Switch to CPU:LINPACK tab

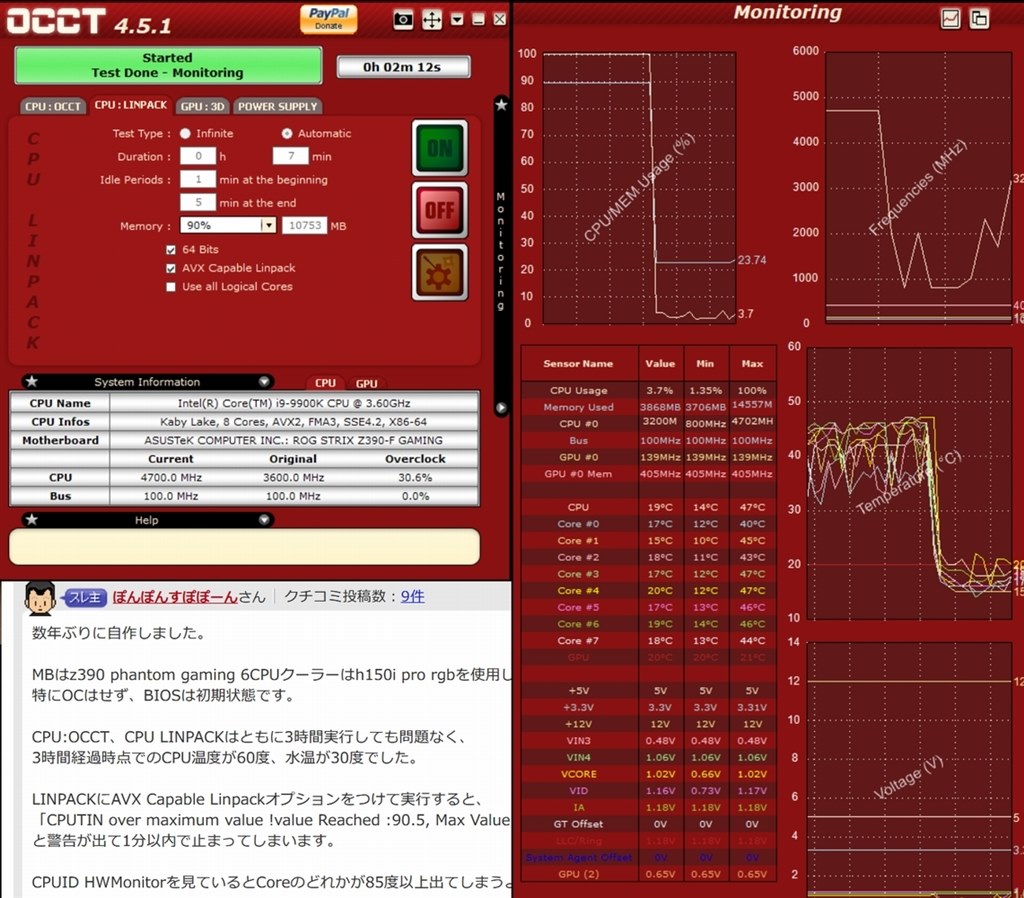tap(131, 105)
